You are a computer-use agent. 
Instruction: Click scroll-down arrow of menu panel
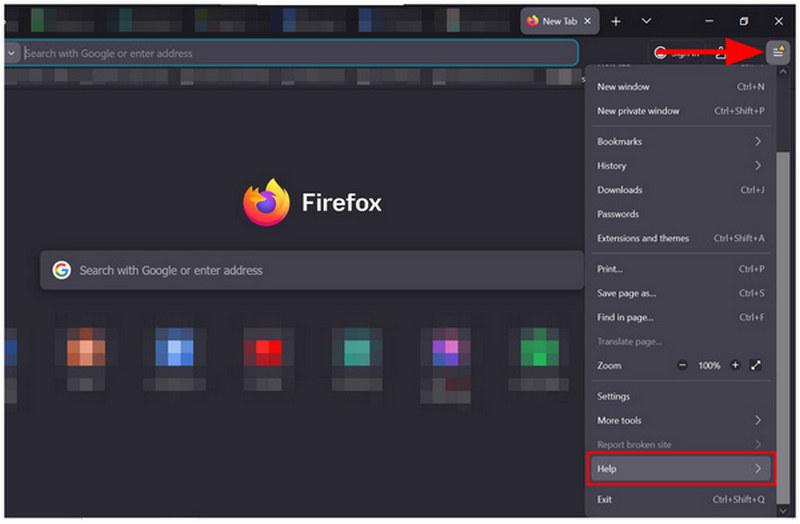pyautogui.click(x=783, y=510)
